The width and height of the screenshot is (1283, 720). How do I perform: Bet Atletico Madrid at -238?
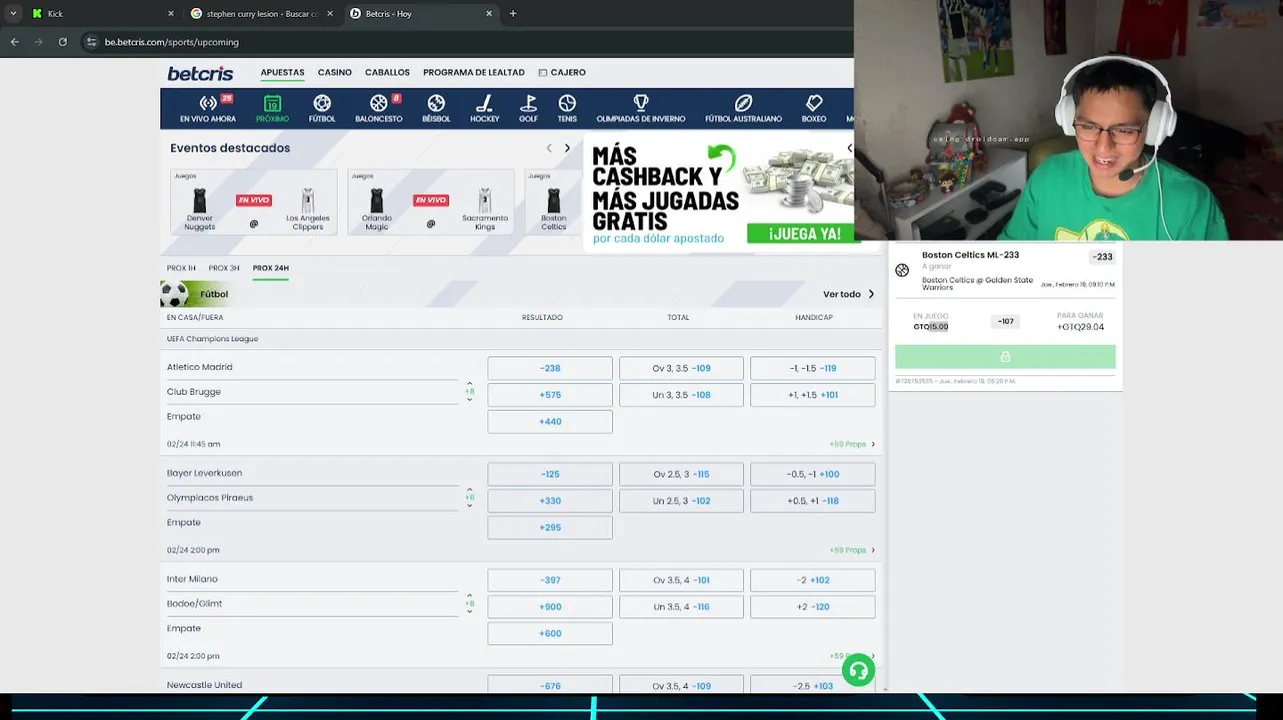point(550,368)
